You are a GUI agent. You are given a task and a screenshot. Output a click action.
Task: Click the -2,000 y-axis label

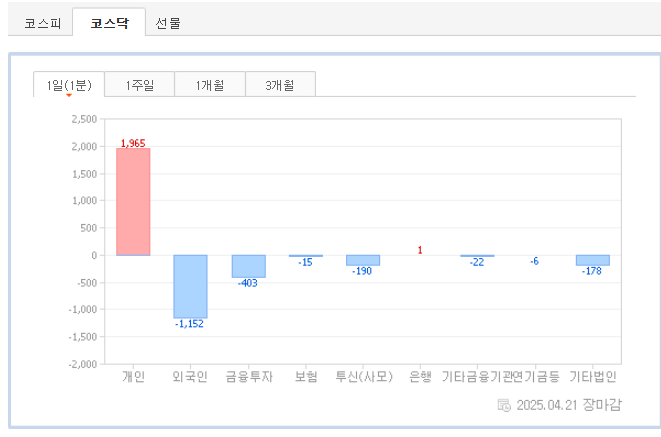click(83, 364)
